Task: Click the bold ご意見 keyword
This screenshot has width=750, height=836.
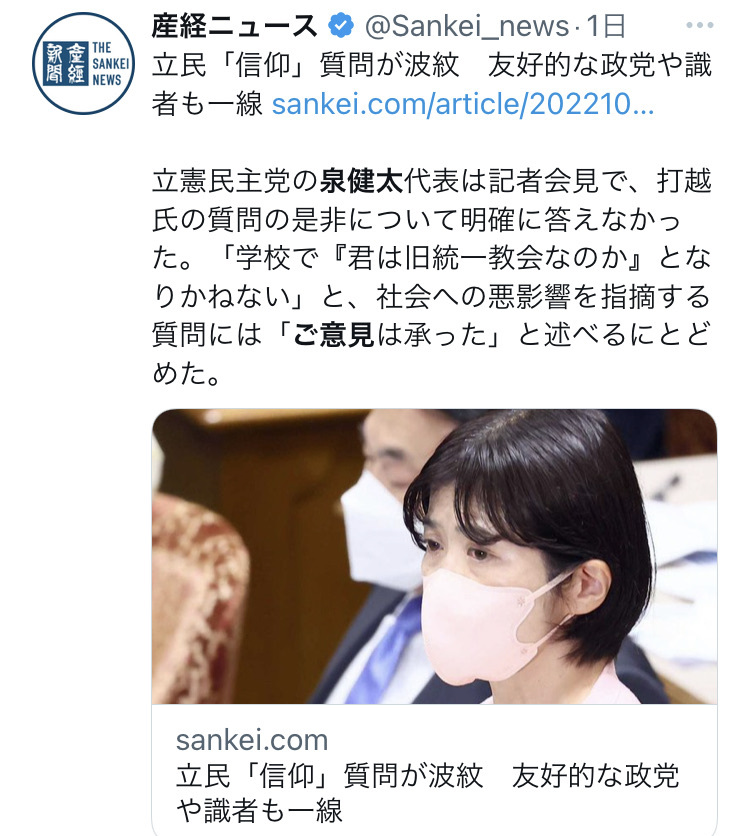Action: click(x=334, y=335)
